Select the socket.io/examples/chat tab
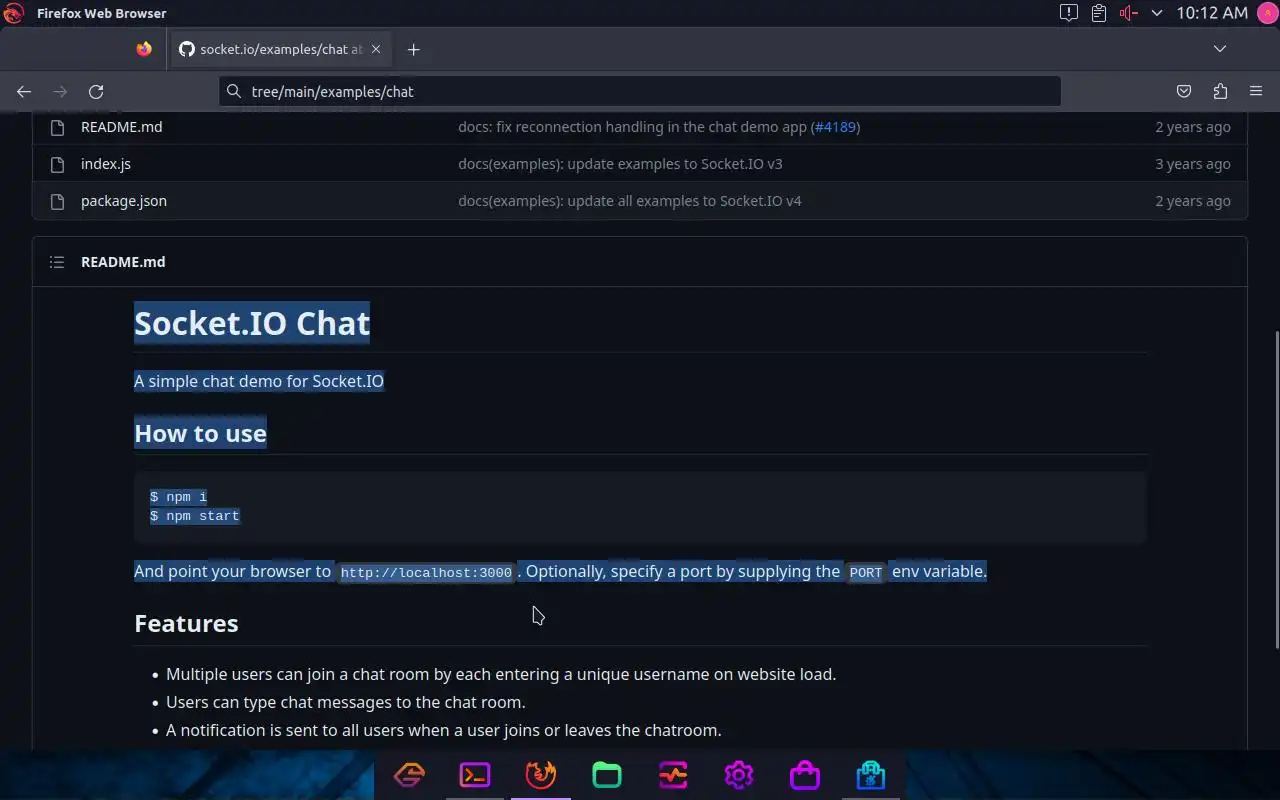This screenshot has height=800, width=1280. [x=281, y=49]
